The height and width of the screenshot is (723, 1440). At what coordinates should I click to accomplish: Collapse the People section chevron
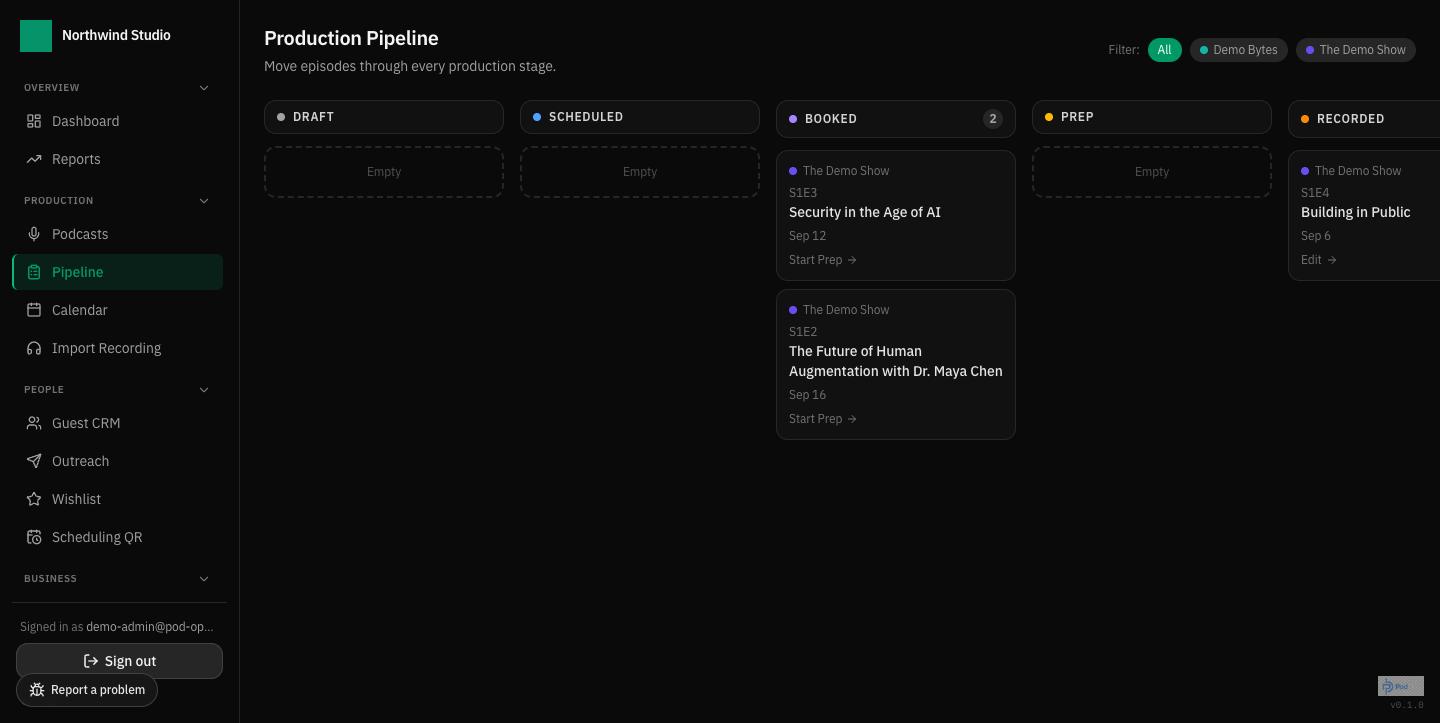[204, 390]
